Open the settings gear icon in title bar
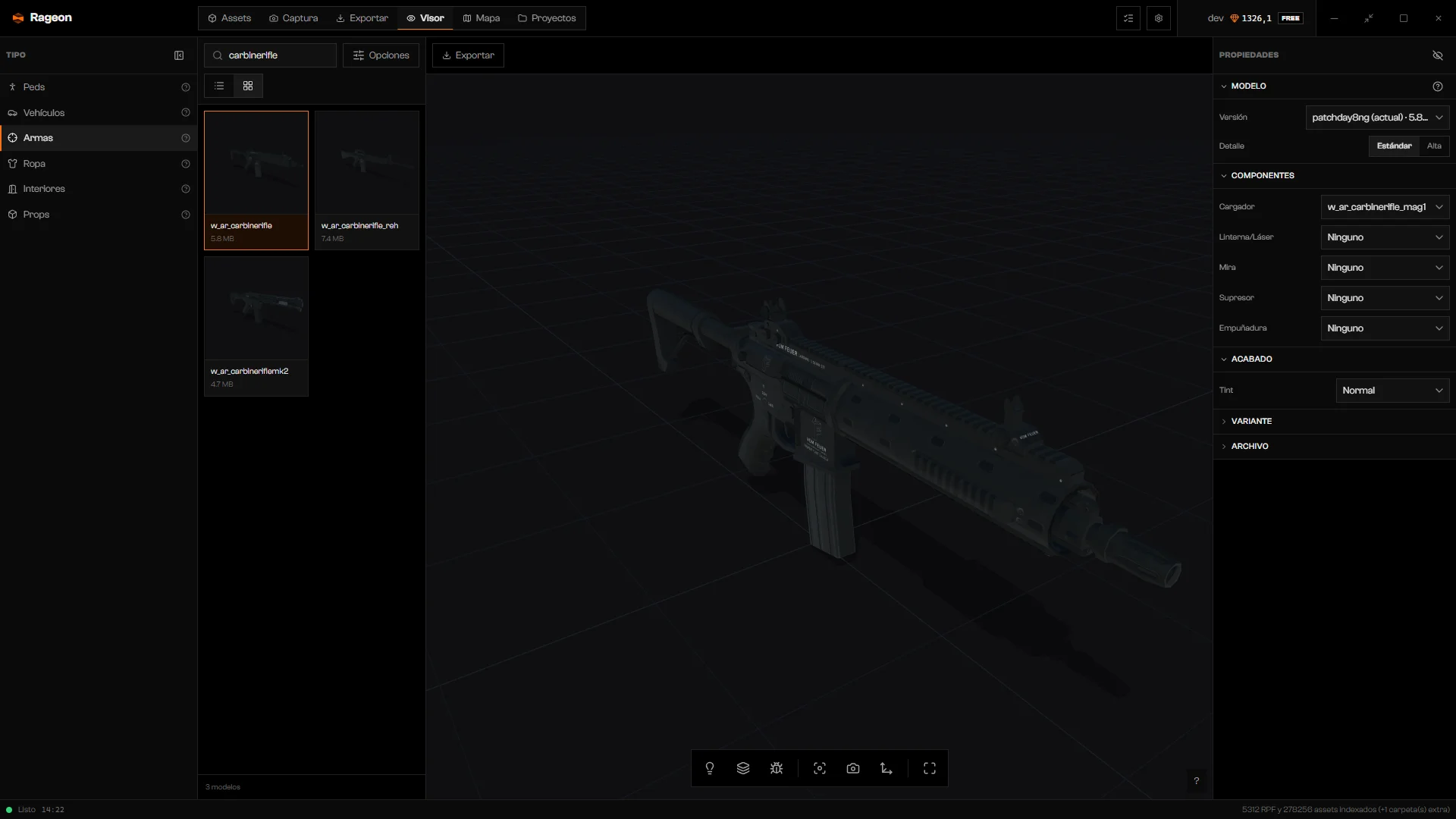 [x=1159, y=18]
